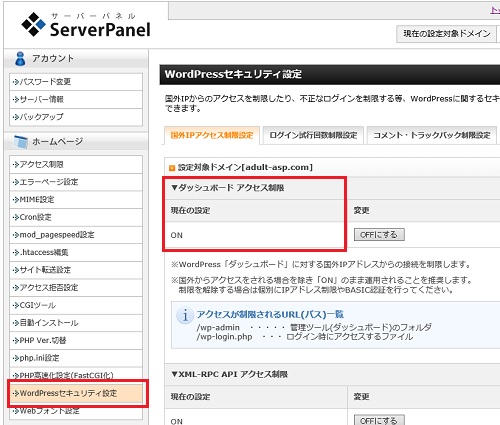Open 自動インストール menu link
This screenshot has height=425, width=500.
pyautogui.click(x=76, y=323)
